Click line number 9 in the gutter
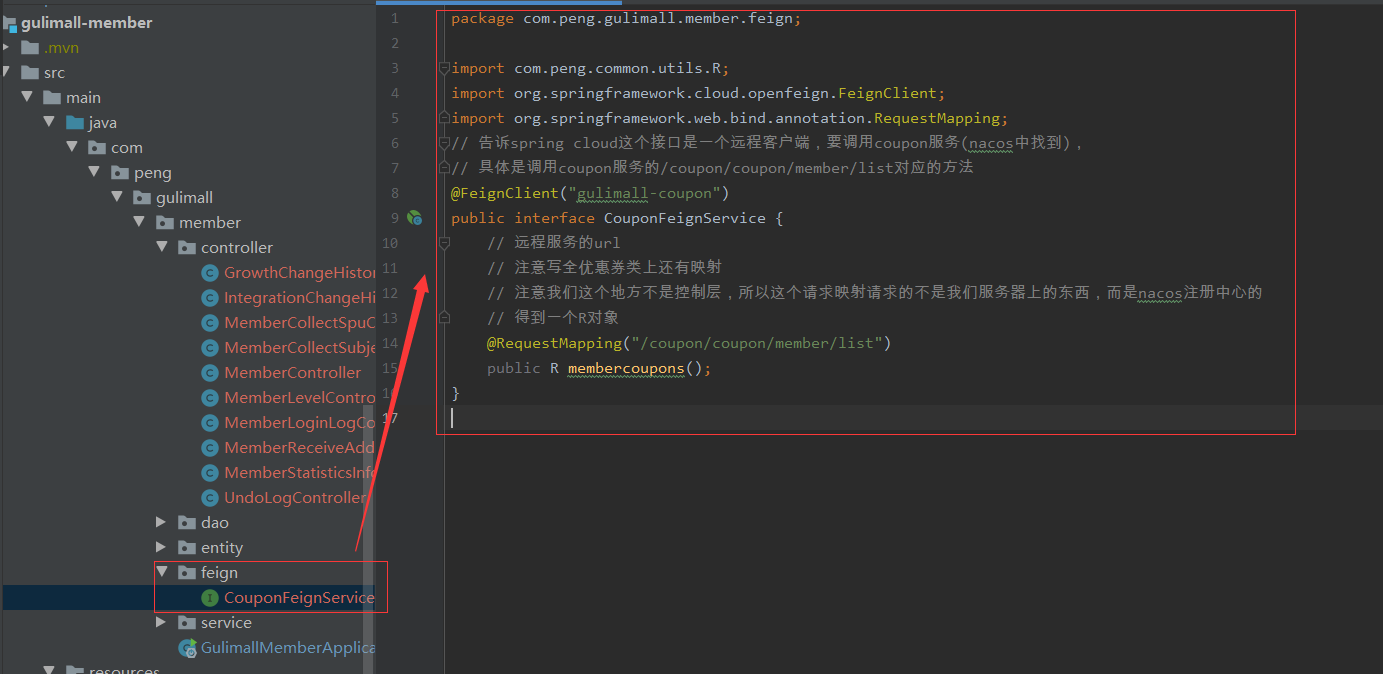This screenshot has height=674, width=1383. tap(394, 218)
